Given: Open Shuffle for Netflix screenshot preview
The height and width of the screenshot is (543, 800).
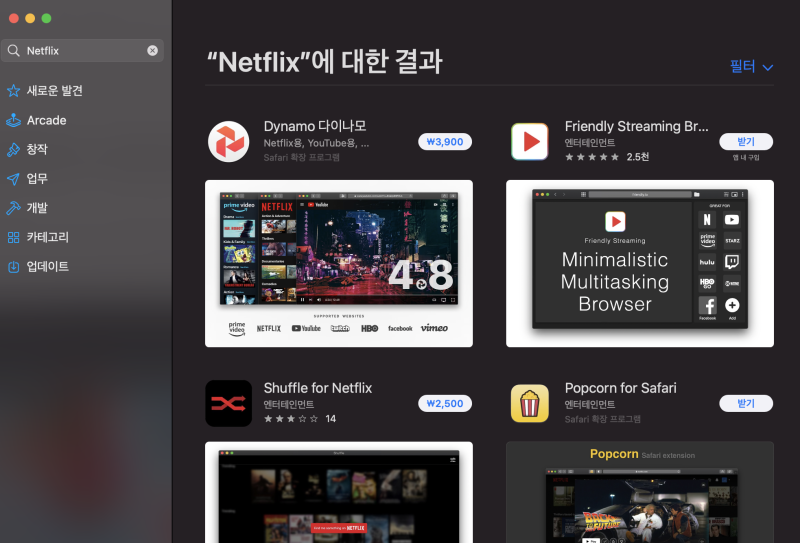Looking at the screenshot, I should pyautogui.click(x=339, y=492).
